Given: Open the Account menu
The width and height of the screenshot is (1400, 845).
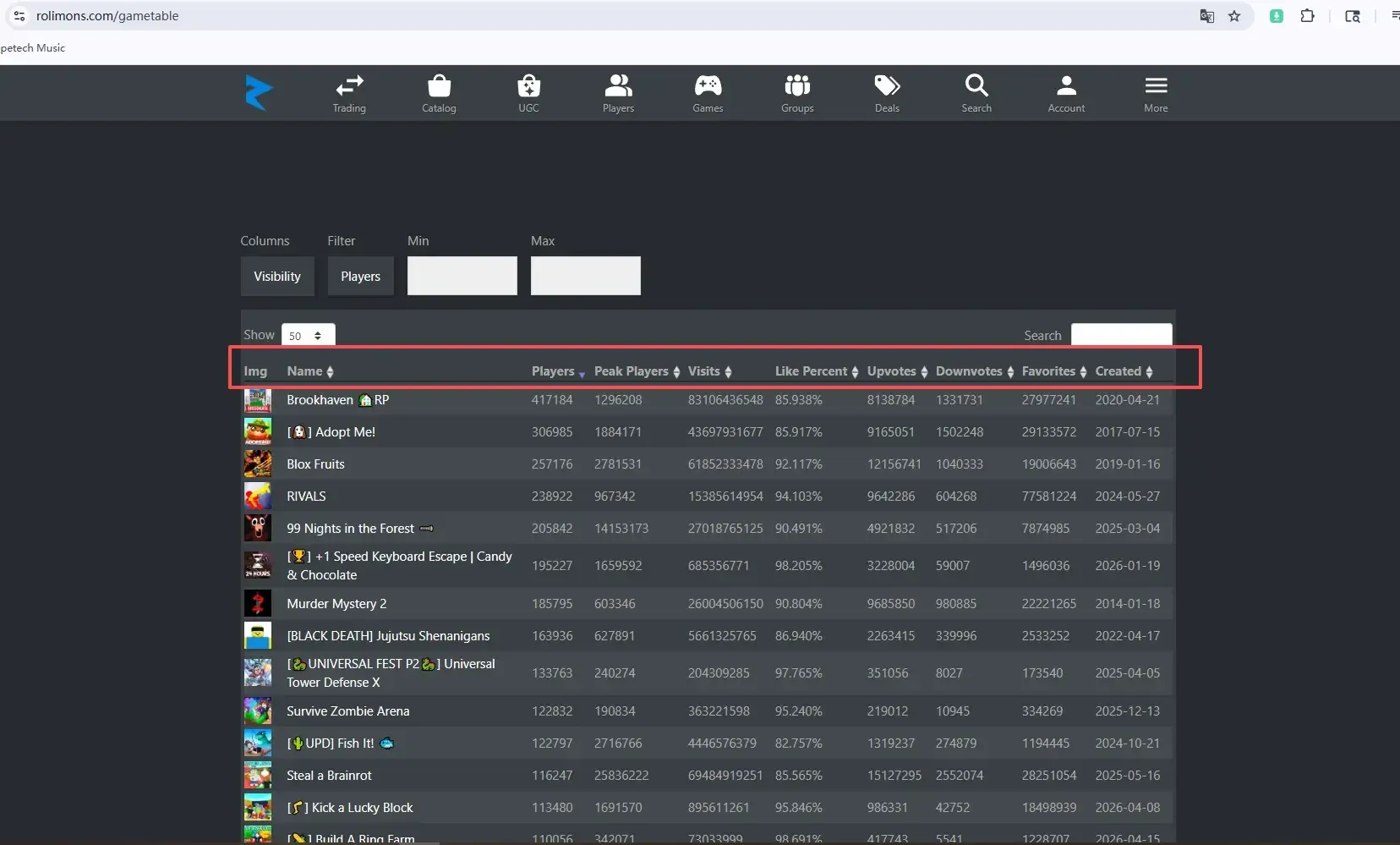Looking at the screenshot, I should click(x=1066, y=93).
